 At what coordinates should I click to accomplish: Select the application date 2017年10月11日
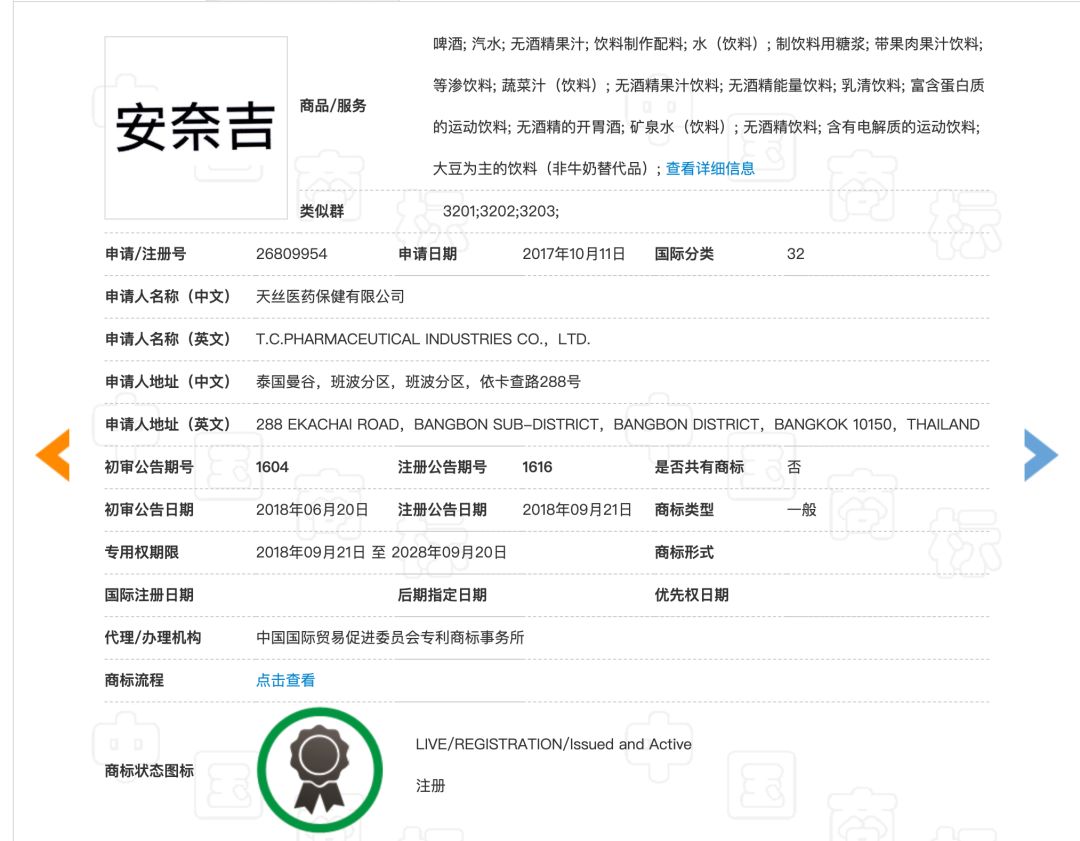click(574, 253)
